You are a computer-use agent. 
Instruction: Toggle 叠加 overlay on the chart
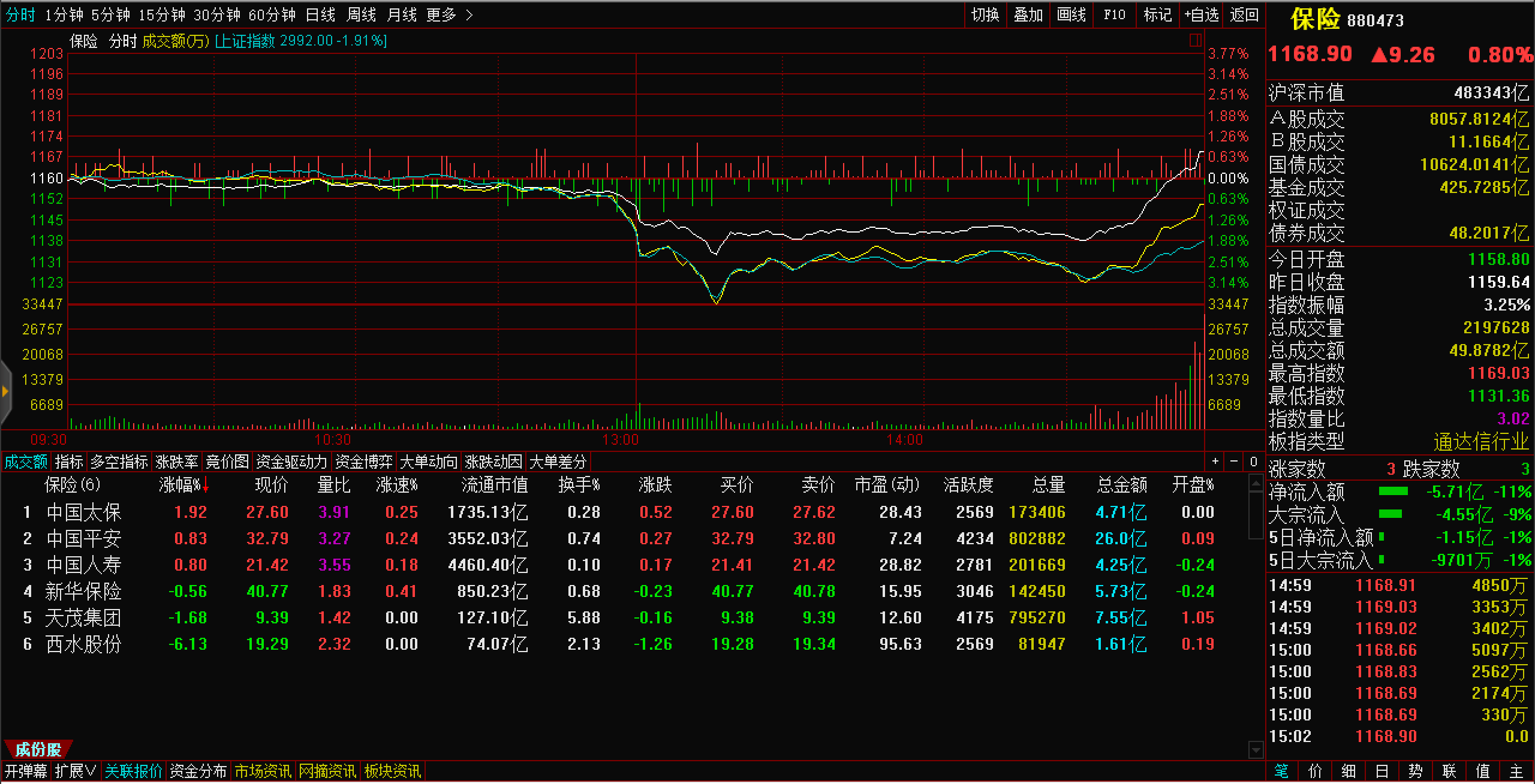tap(1028, 14)
